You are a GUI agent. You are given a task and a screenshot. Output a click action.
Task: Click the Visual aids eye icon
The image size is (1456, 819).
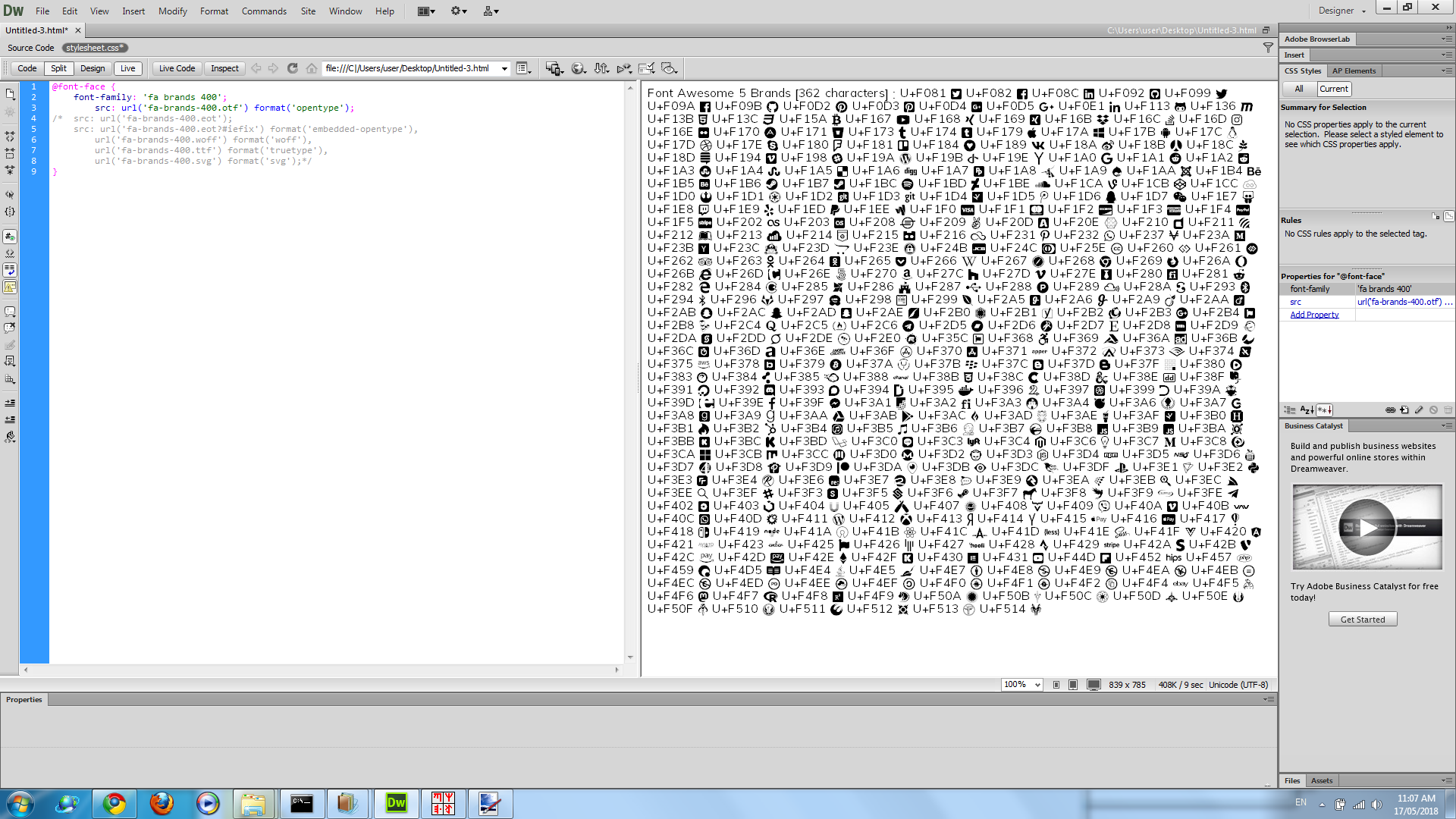click(x=669, y=68)
